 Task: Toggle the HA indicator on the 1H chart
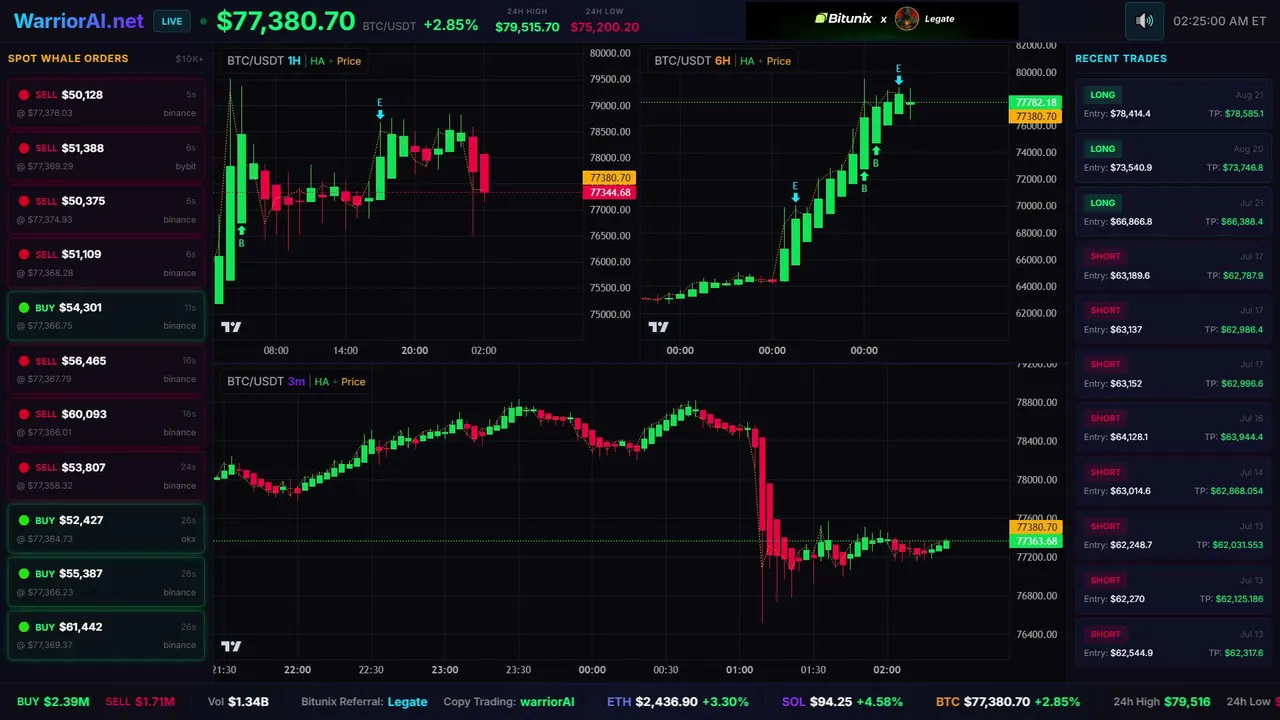(x=317, y=61)
